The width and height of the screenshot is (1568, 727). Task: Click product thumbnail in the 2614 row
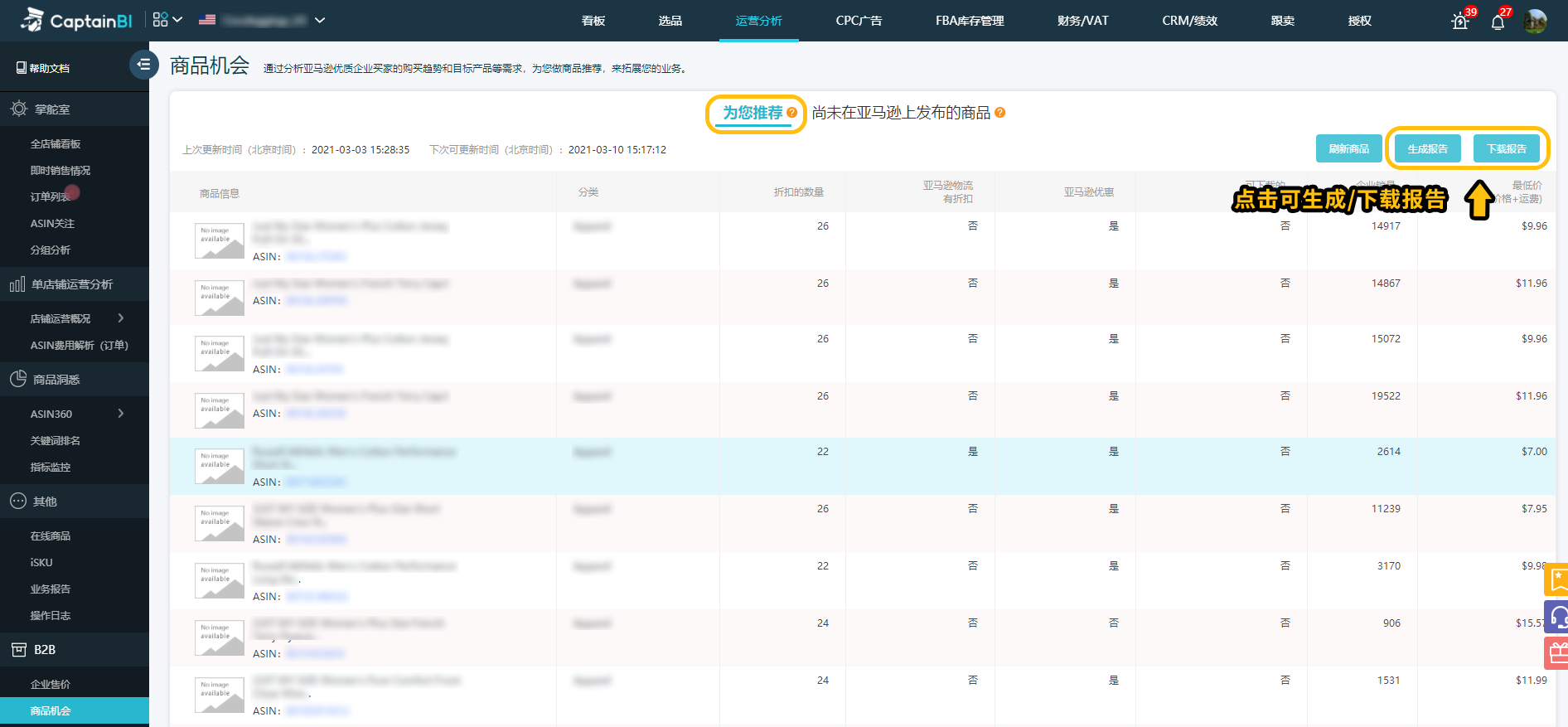(220, 467)
